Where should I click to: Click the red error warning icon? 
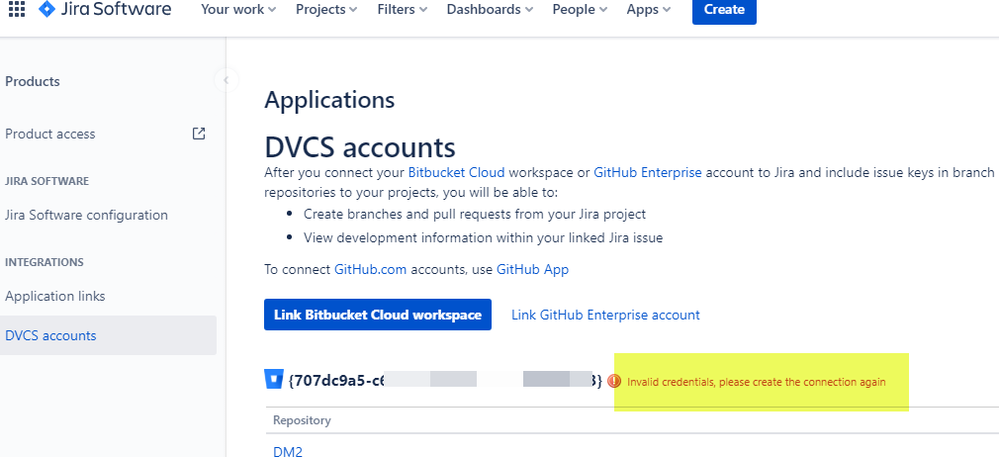(614, 381)
